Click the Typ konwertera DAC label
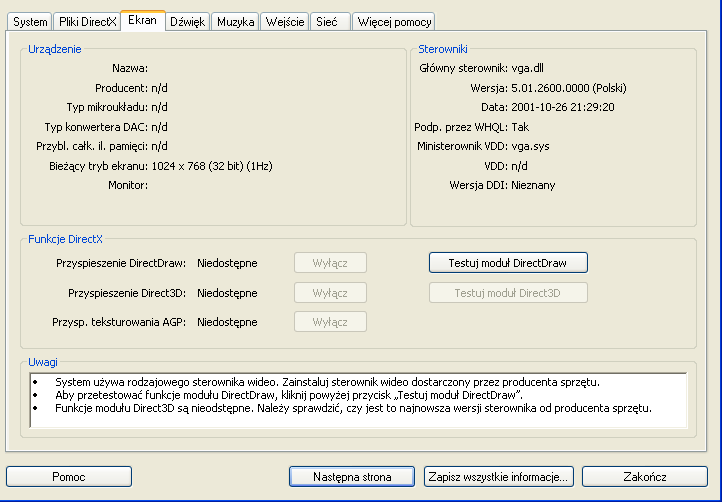Screen dimensions: 722x502 (96, 127)
